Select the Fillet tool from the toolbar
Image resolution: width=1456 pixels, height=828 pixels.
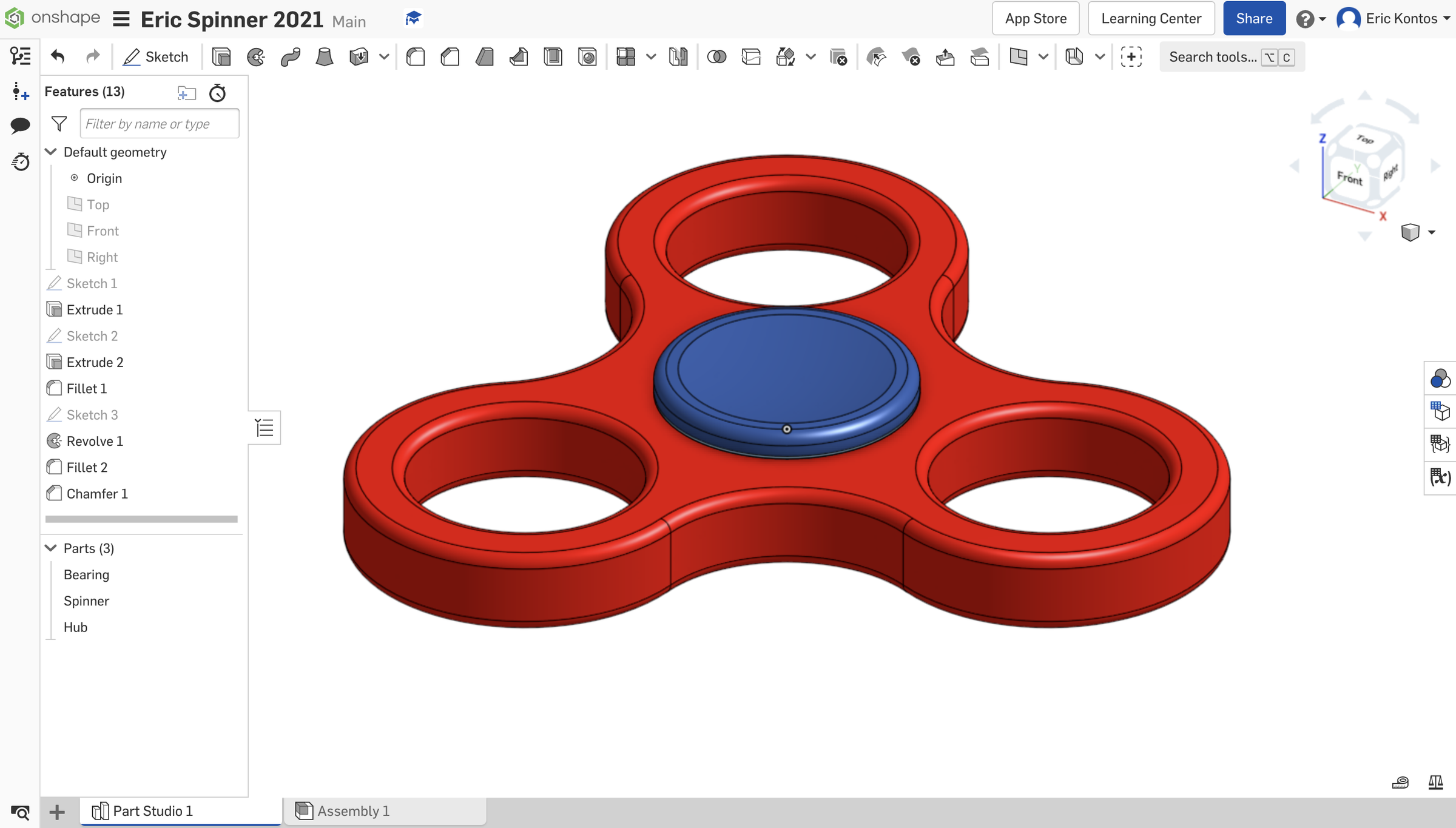pos(416,56)
